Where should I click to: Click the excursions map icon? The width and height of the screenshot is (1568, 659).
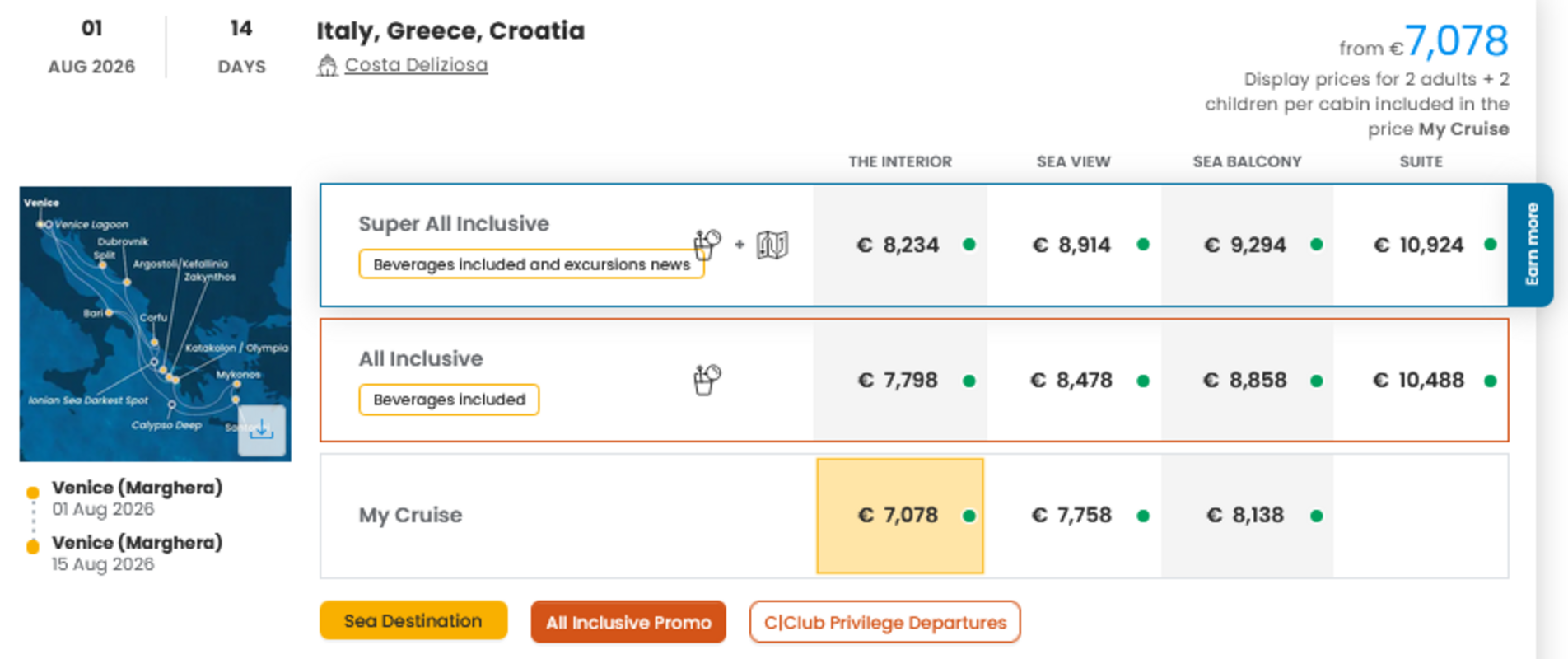pos(772,245)
